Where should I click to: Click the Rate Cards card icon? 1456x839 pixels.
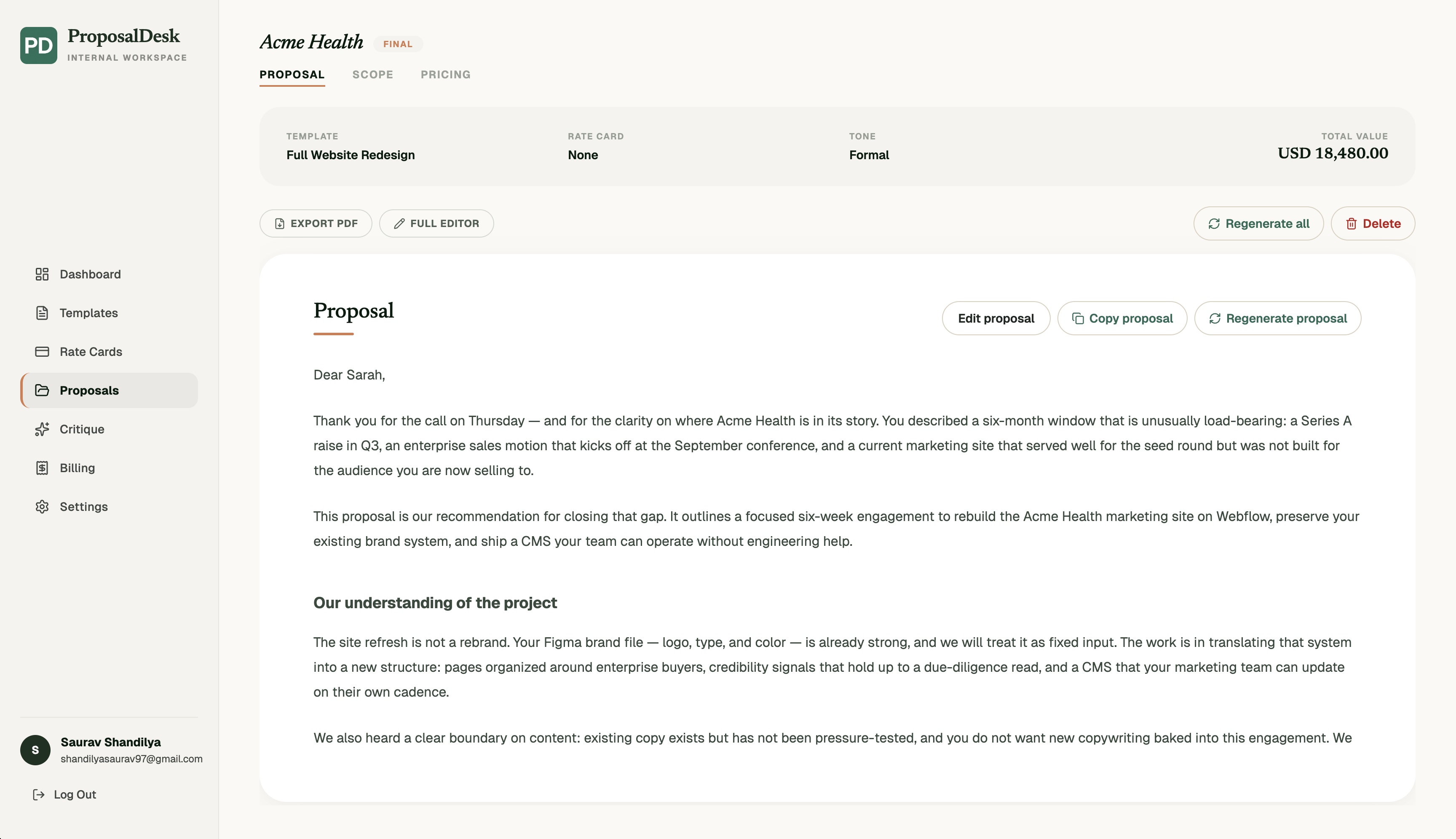click(x=42, y=352)
